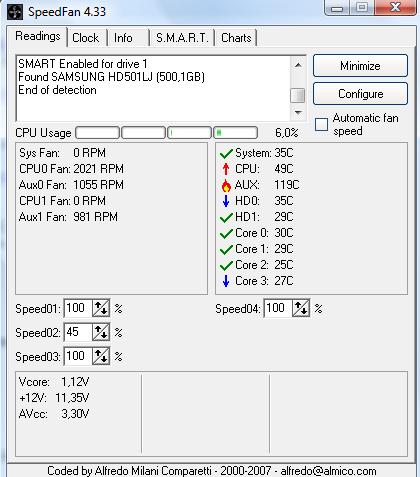Click the log scrollbar down arrow

pos(298,113)
